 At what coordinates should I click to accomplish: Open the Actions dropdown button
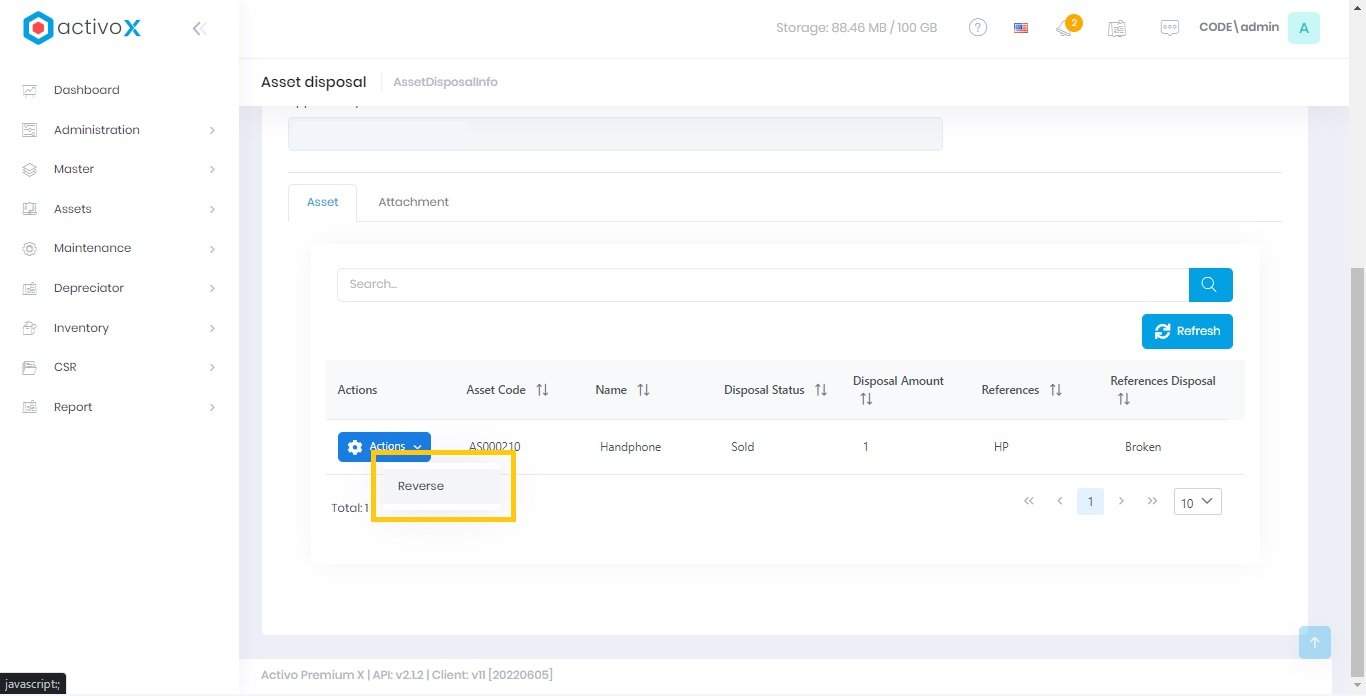(x=384, y=447)
